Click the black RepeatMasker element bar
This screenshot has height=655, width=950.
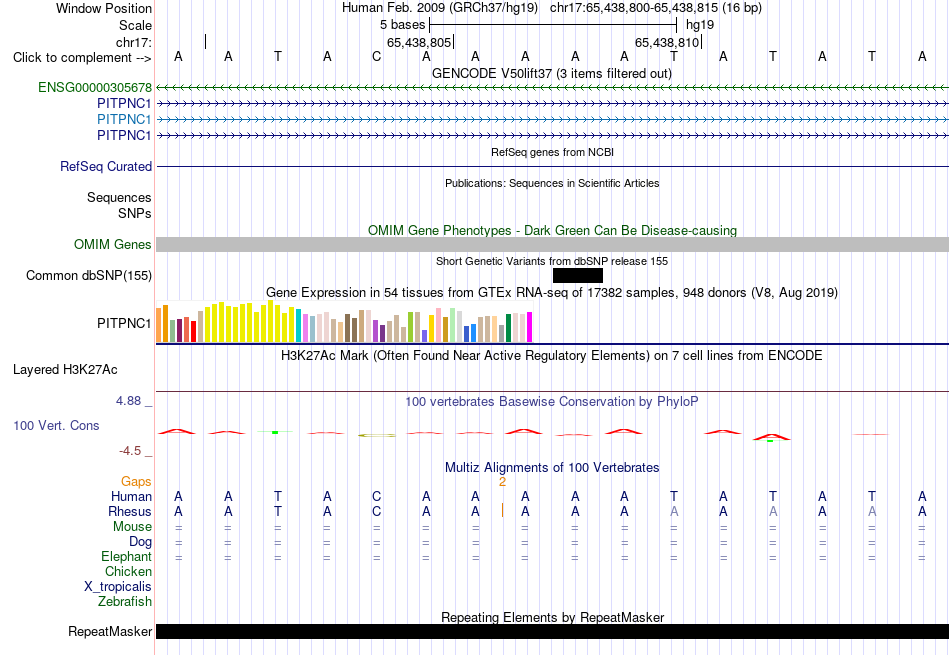pyautogui.click(x=553, y=631)
